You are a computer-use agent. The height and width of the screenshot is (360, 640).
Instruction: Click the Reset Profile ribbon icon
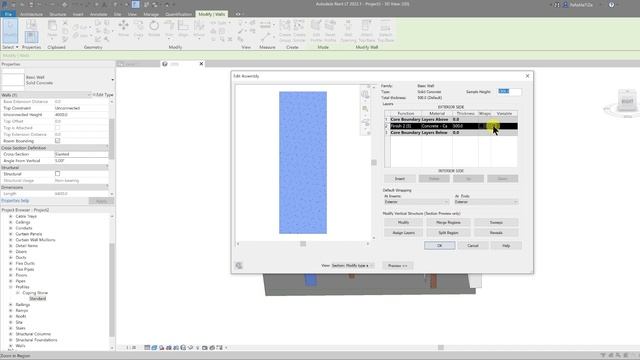330,31
